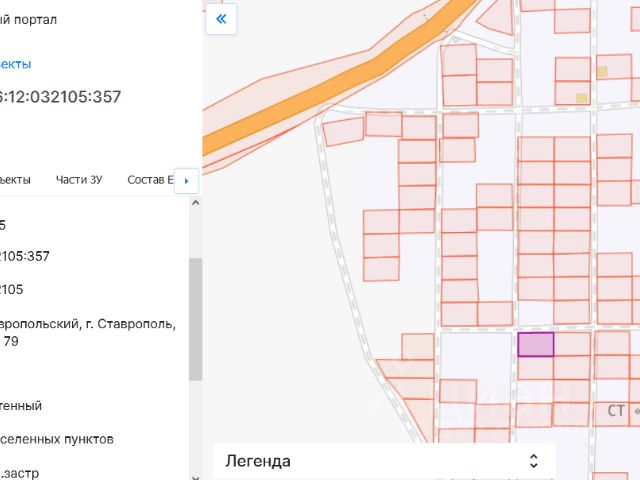This screenshot has height=480, width=640.
Task: Collapse the side panel with double chevron
Action: click(221, 19)
